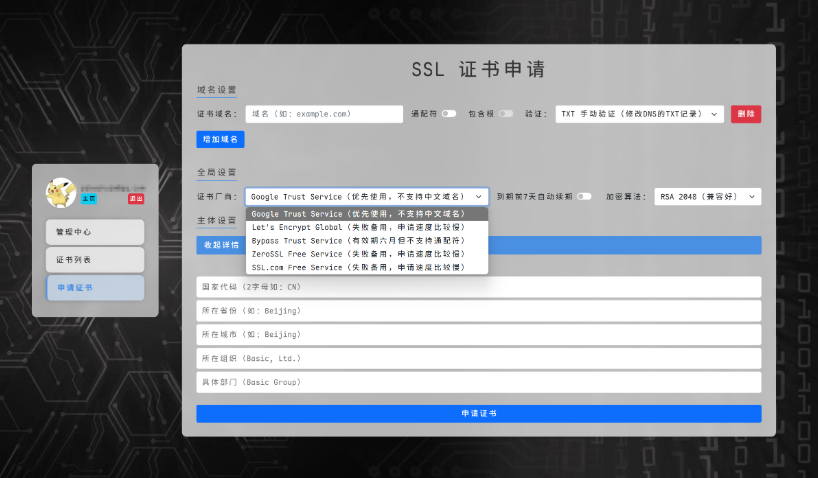818x478 pixels.
Task: Enable 到期前7天自动续期 auto-renew switch
Action: pos(584,197)
